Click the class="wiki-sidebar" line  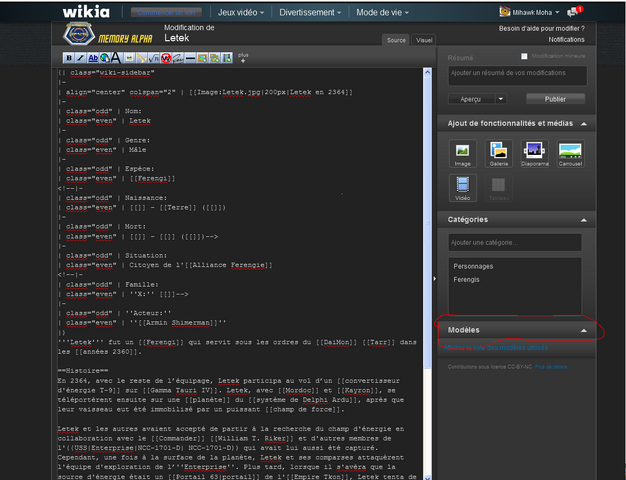tap(106, 73)
